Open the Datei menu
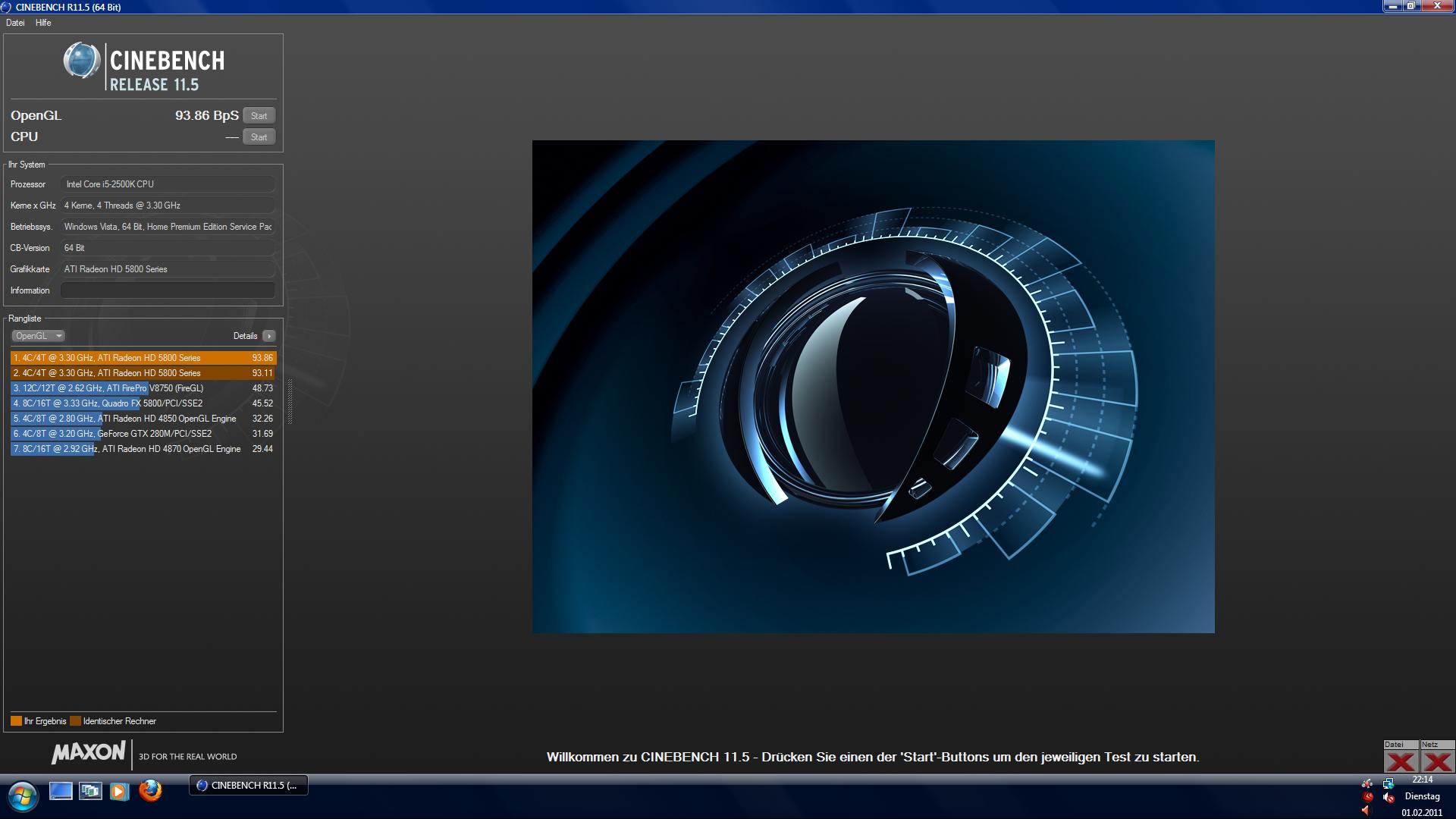1456x819 pixels. (15, 23)
